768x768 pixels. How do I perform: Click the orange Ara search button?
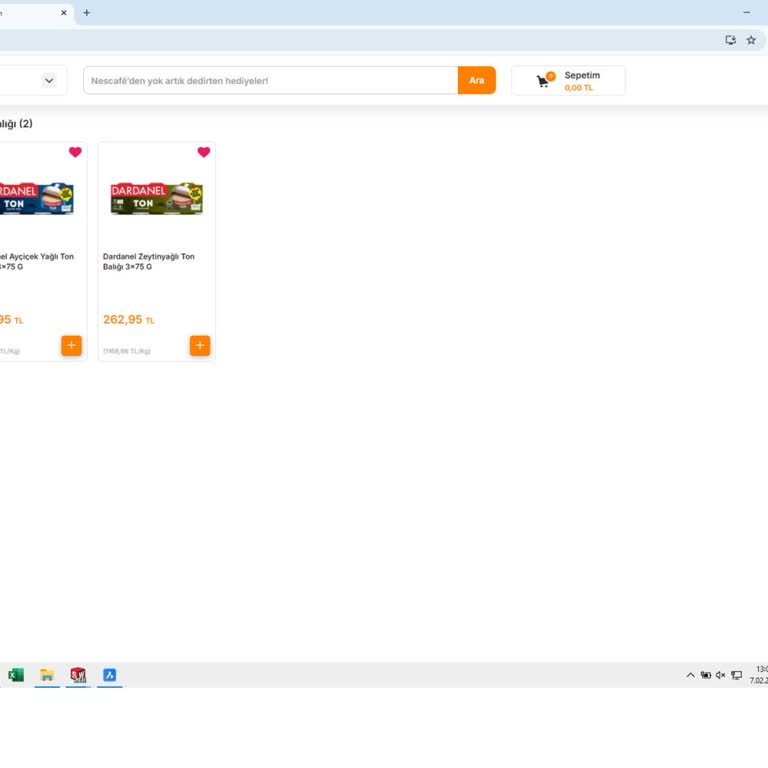(477, 80)
